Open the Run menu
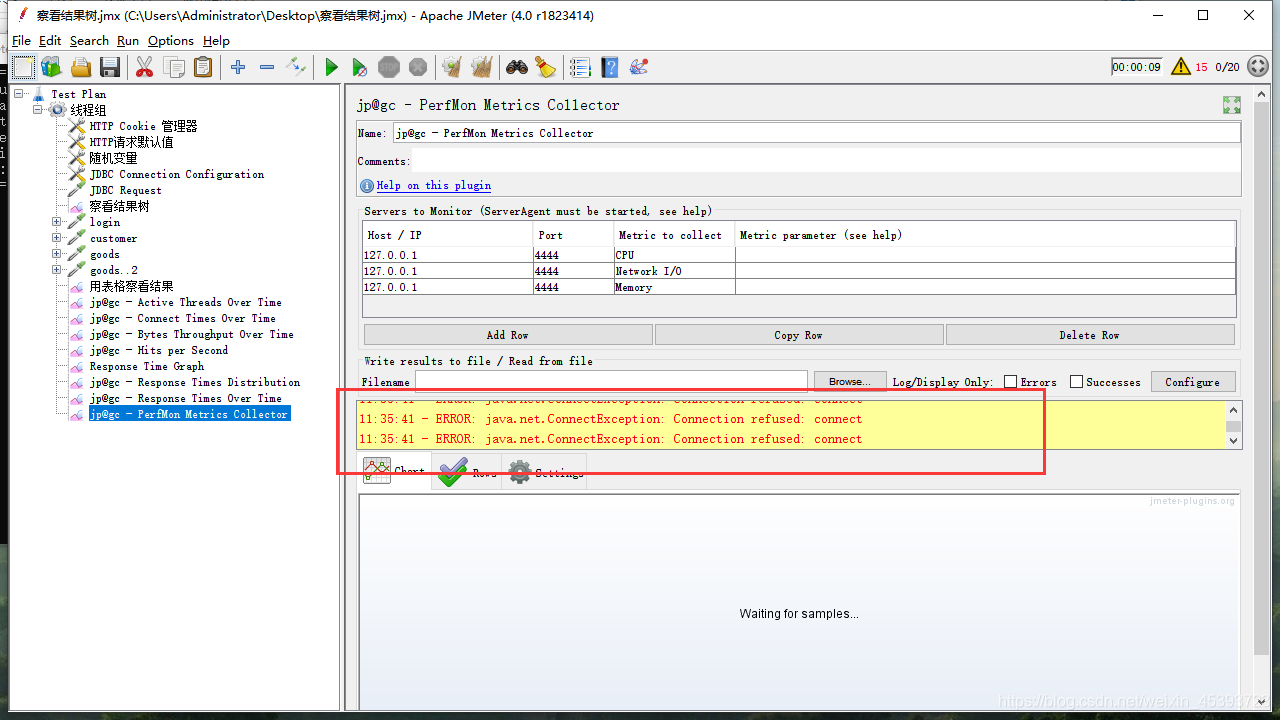 [x=128, y=41]
